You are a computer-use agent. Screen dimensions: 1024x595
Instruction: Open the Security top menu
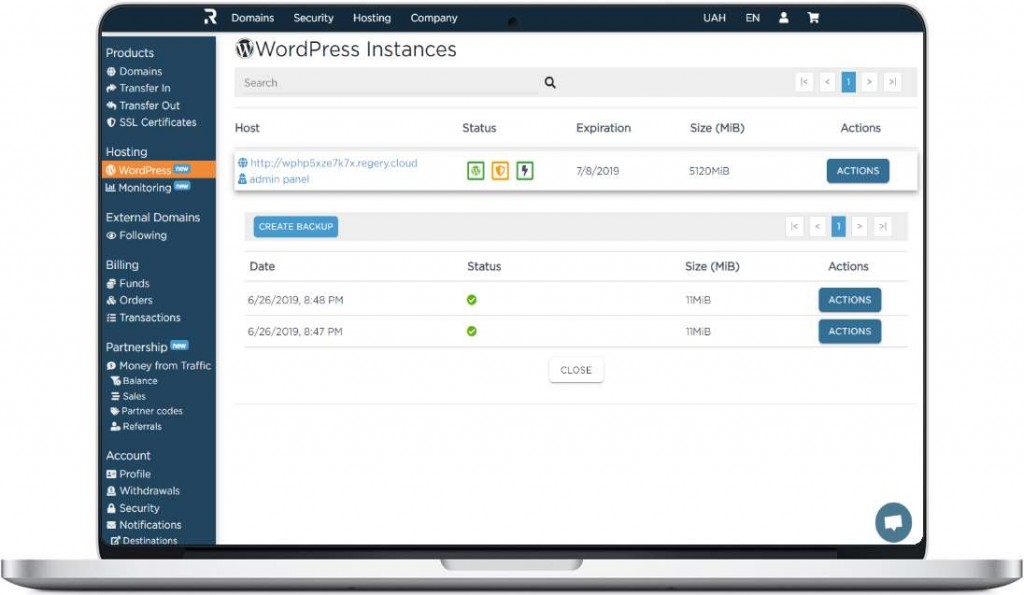pos(313,18)
